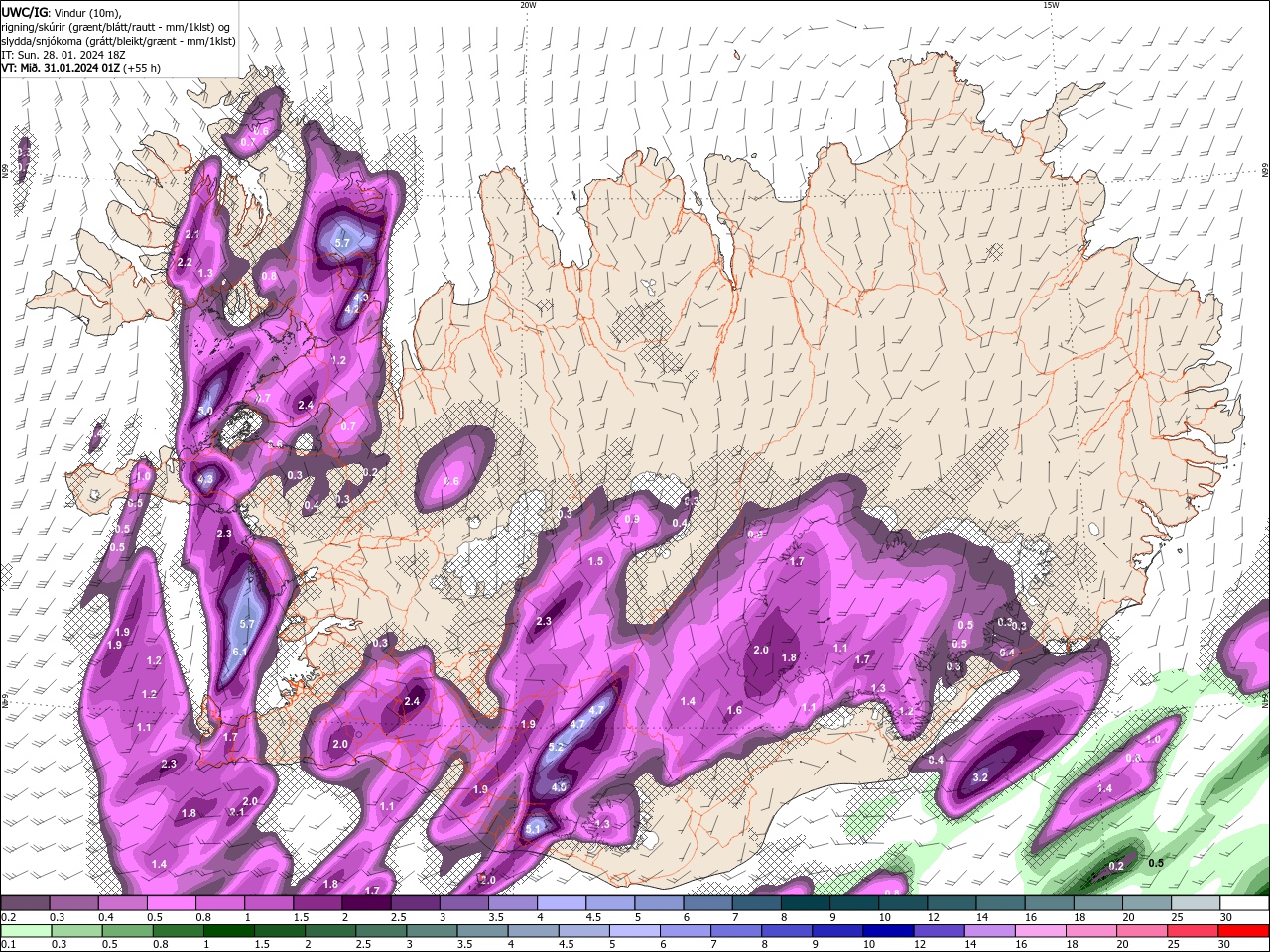
Task: Click the VT: Mið. 31.01.2024 01Z valid time
Action: (80, 68)
